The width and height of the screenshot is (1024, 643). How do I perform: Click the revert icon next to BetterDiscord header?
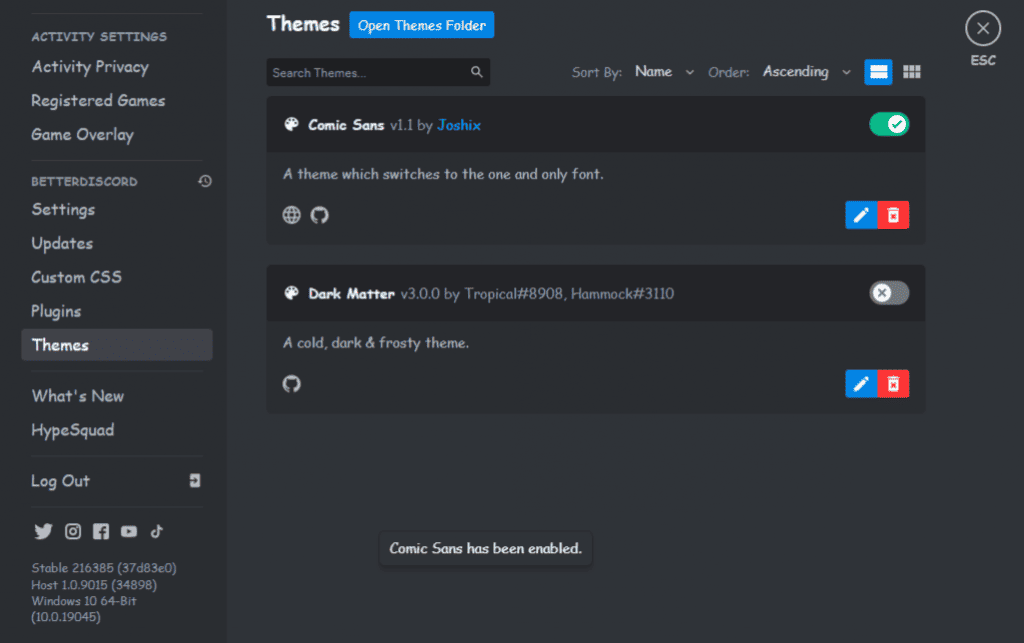[x=204, y=181]
